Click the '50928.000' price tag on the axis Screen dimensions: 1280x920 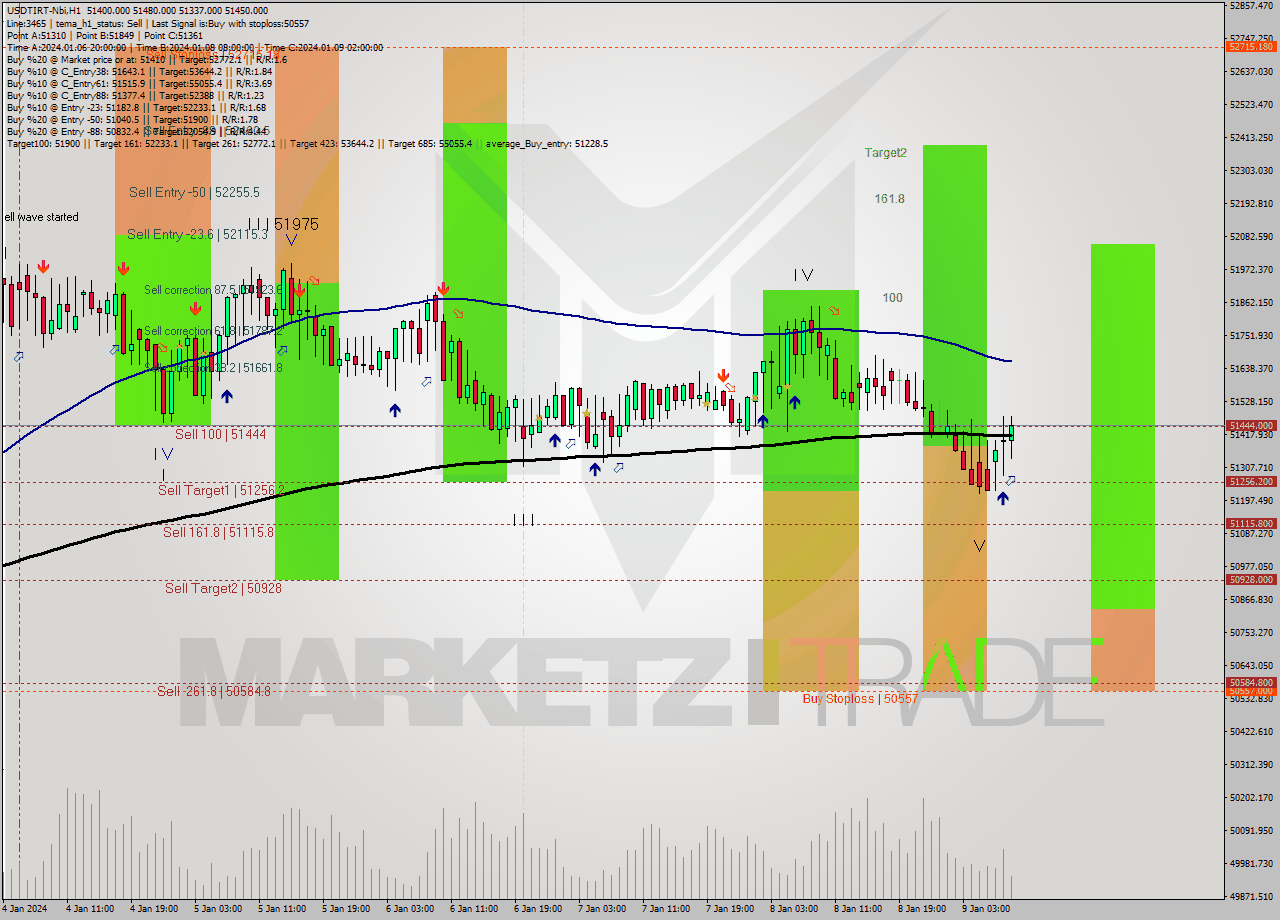click(x=1251, y=579)
